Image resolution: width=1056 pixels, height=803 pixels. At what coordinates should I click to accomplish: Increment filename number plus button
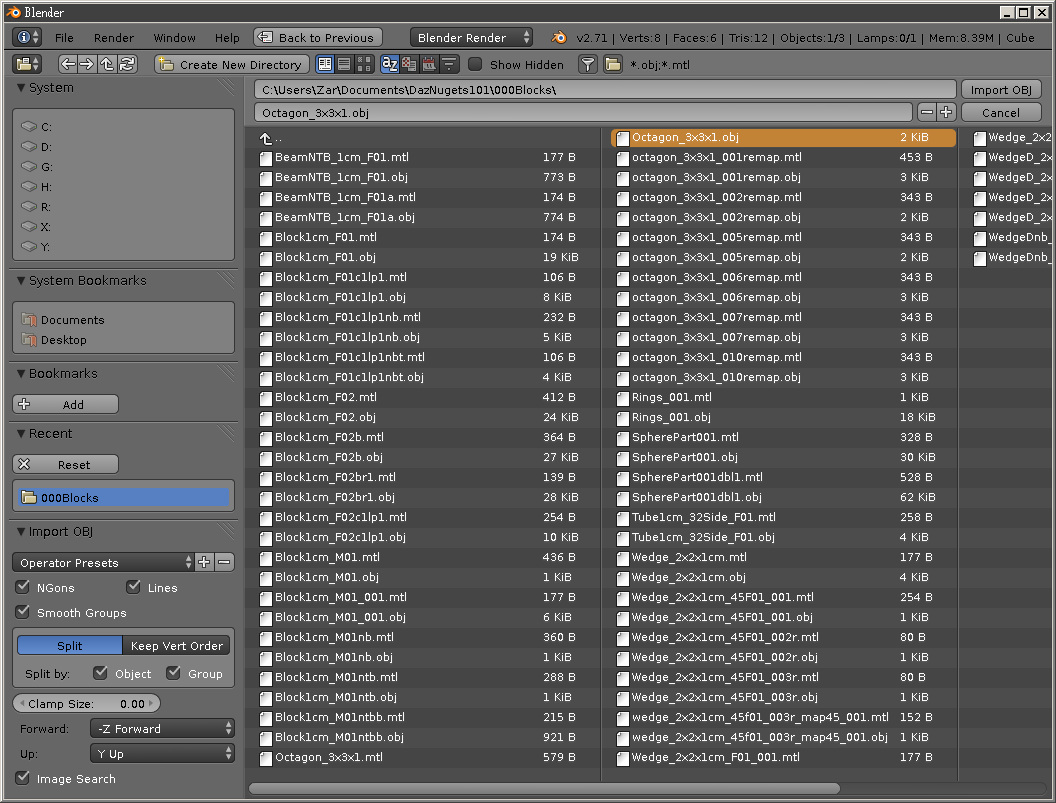click(x=946, y=113)
